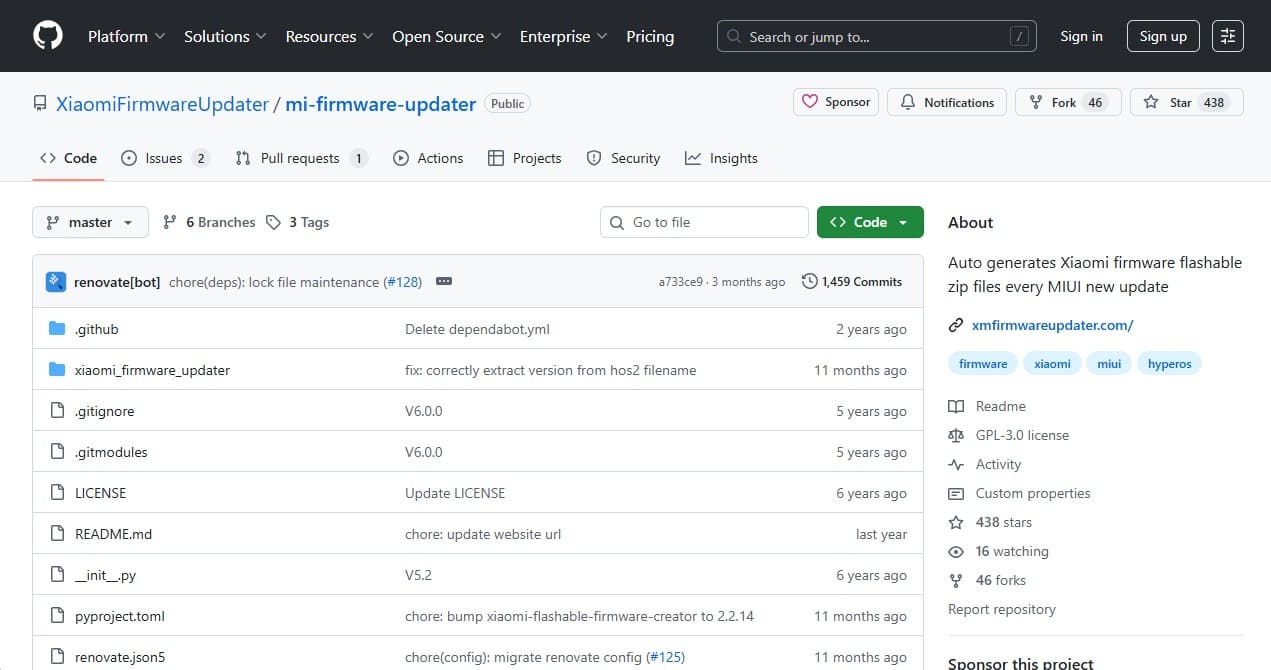Expand the Open Source menu
The width and height of the screenshot is (1271, 670).
tap(447, 36)
